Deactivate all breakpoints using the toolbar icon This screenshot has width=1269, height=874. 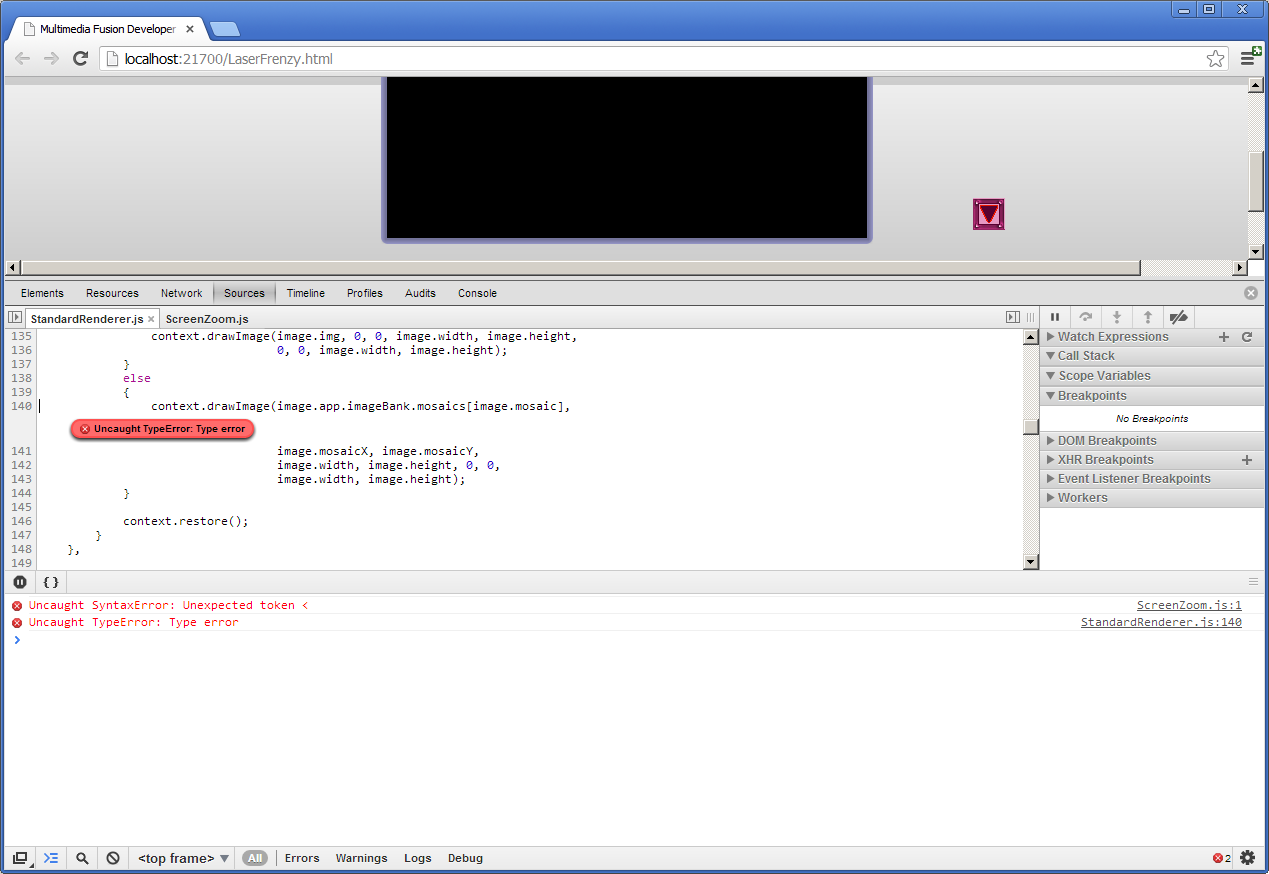coord(1178,317)
